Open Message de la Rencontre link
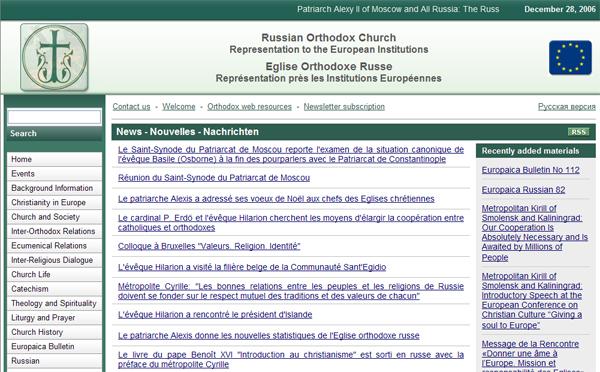600x372 pixels. [x=532, y=356]
